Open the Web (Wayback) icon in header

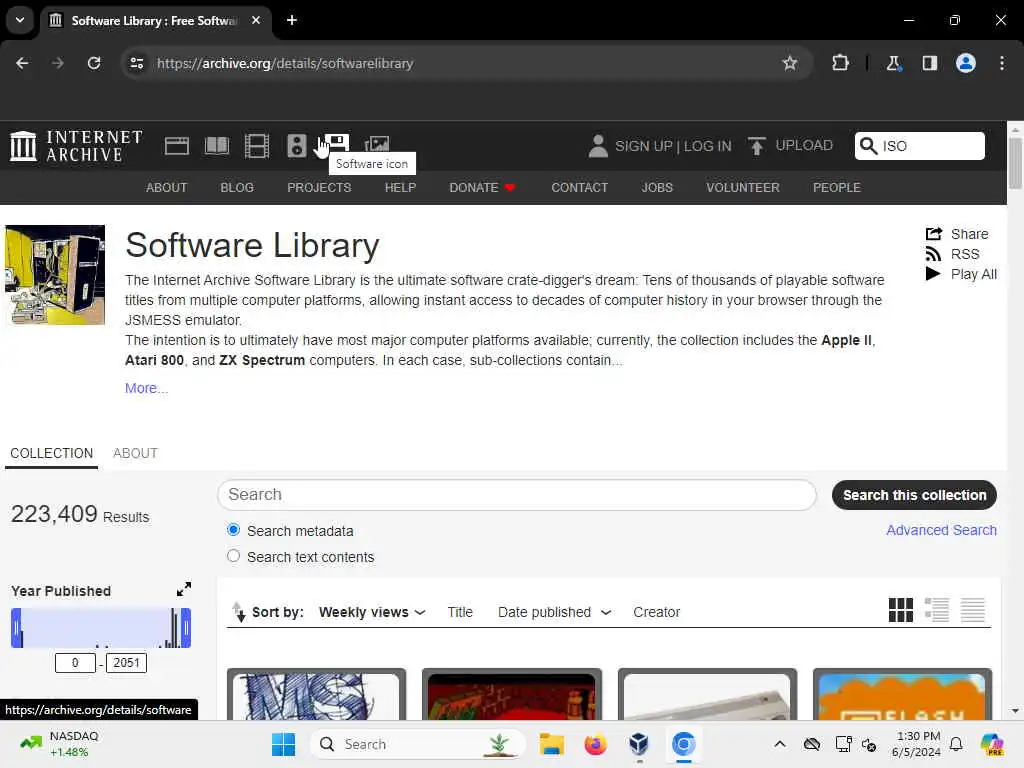(x=176, y=146)
